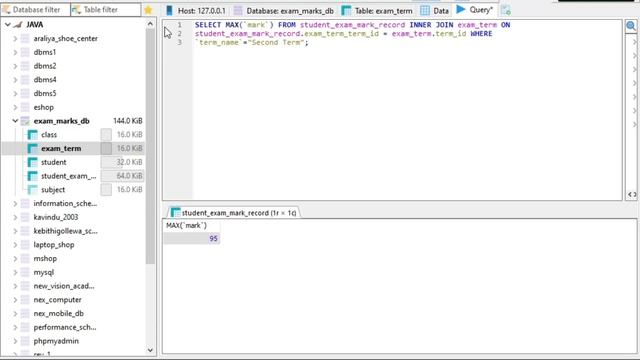Click the subject table icon

32,190
